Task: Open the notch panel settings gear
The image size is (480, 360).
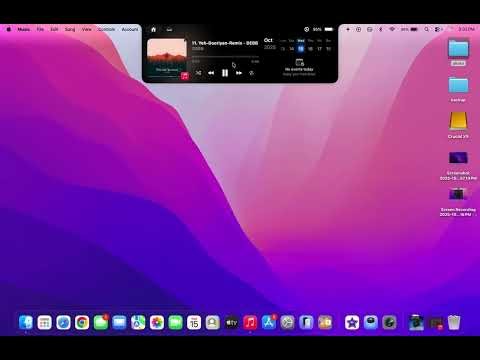Action: coord(306,29)
